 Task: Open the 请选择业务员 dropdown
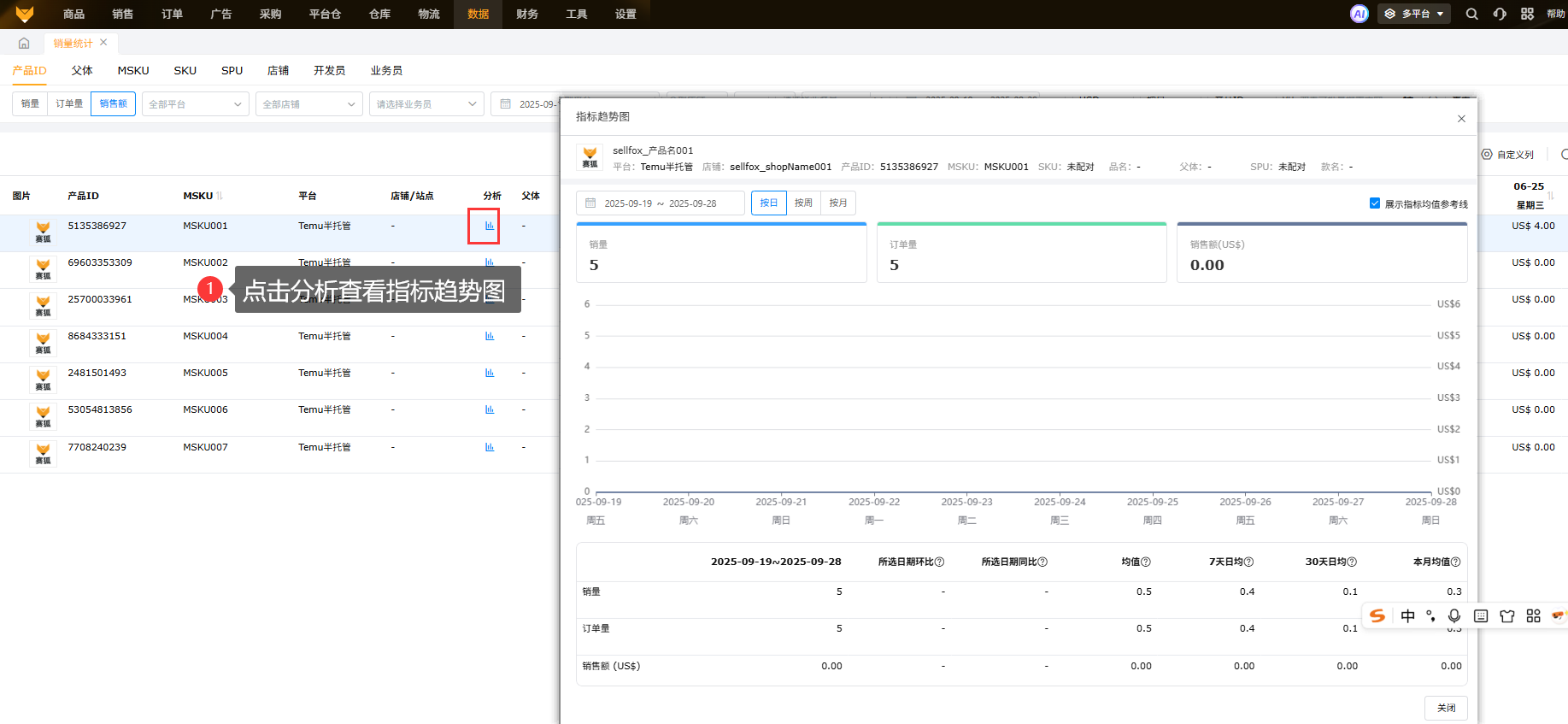pos(426,104)
